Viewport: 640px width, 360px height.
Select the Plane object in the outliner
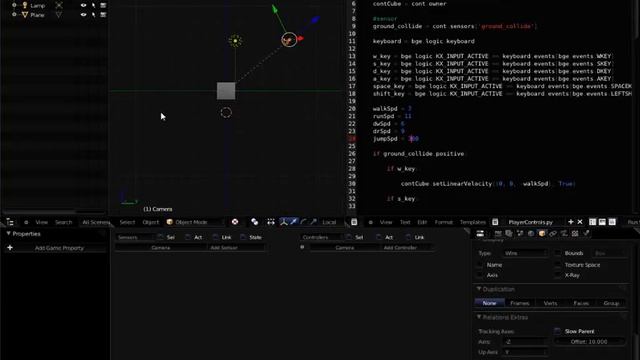pyautogui.click(x=37, y=15)
